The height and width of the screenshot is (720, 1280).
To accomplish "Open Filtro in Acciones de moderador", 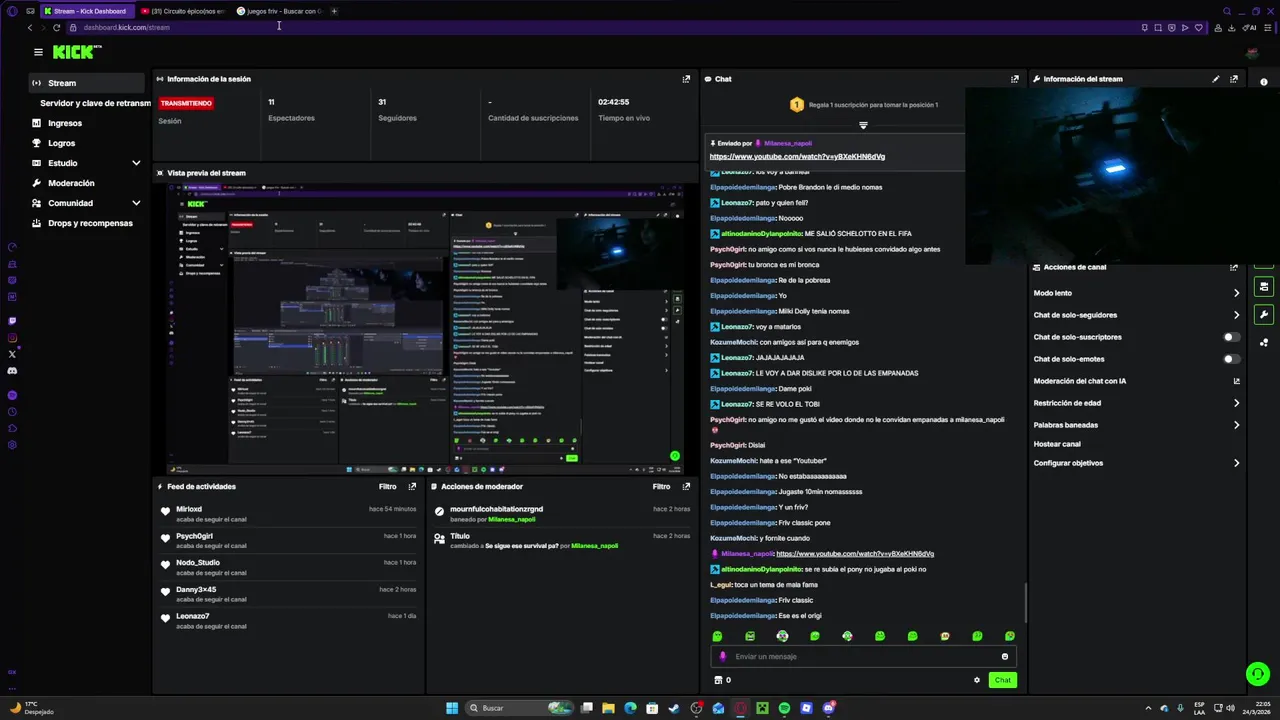I will pos(661,487).
